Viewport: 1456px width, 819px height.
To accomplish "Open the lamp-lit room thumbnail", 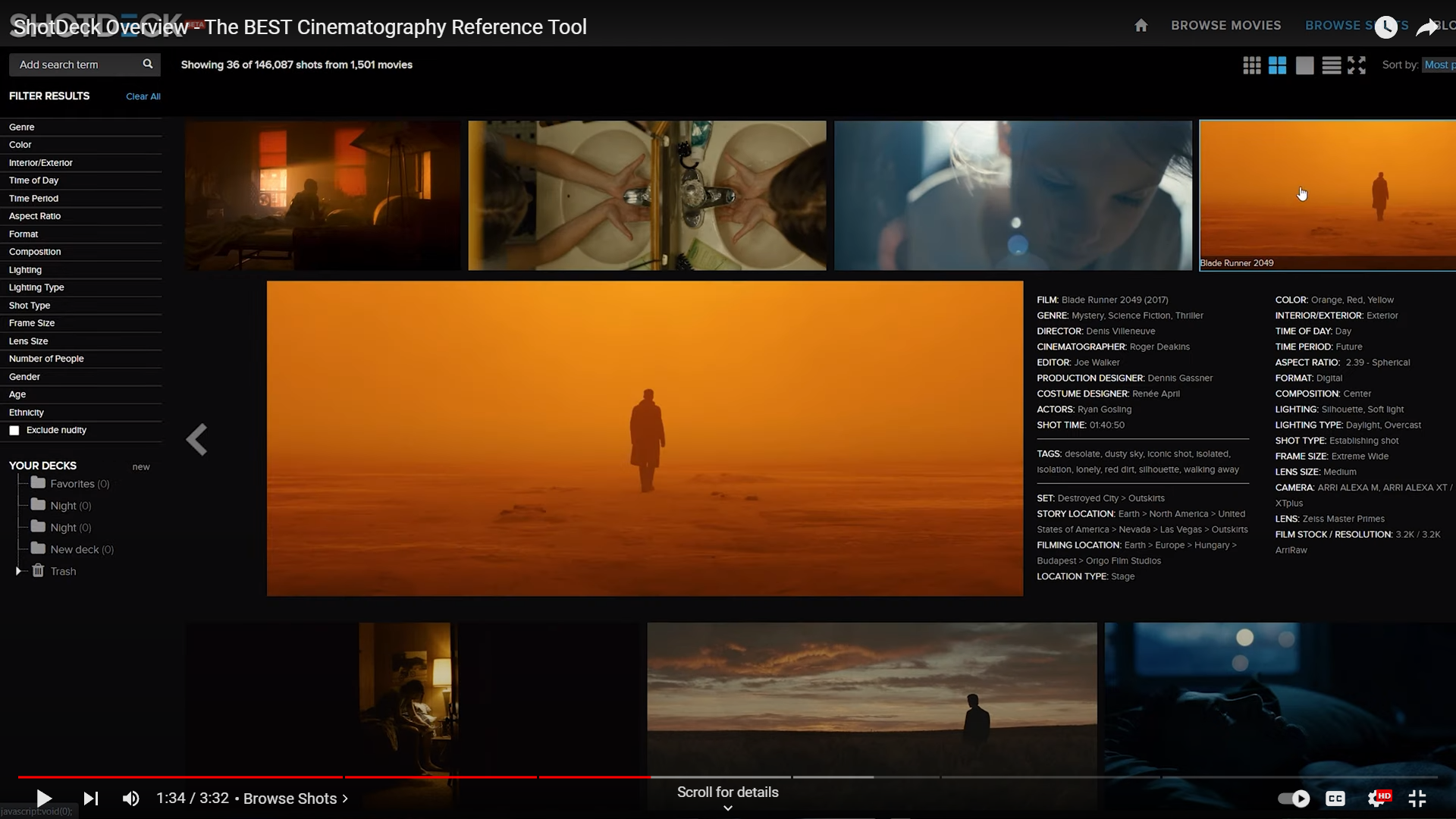I will click(x=413, y=698).
